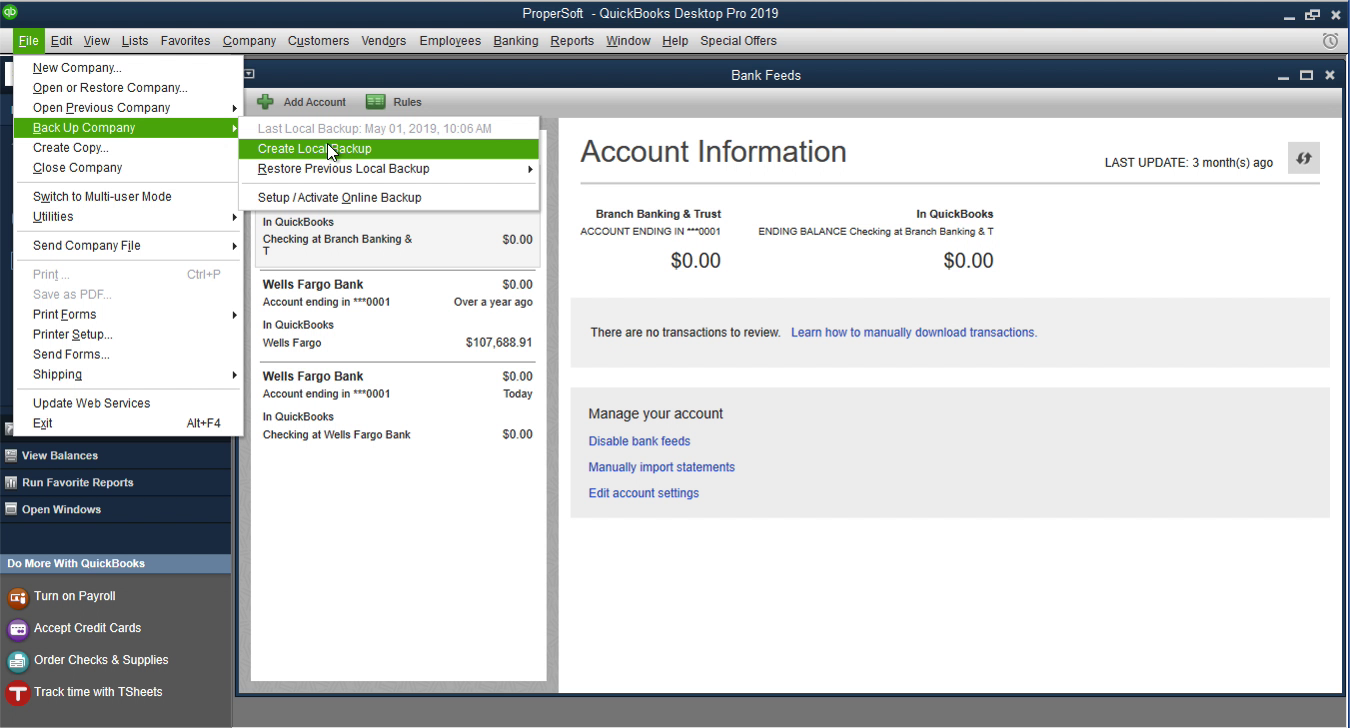Screen dimensions: 1350x728
Task: Expand the Send Company File submenu arrow
Action: (x=235, y=246)
